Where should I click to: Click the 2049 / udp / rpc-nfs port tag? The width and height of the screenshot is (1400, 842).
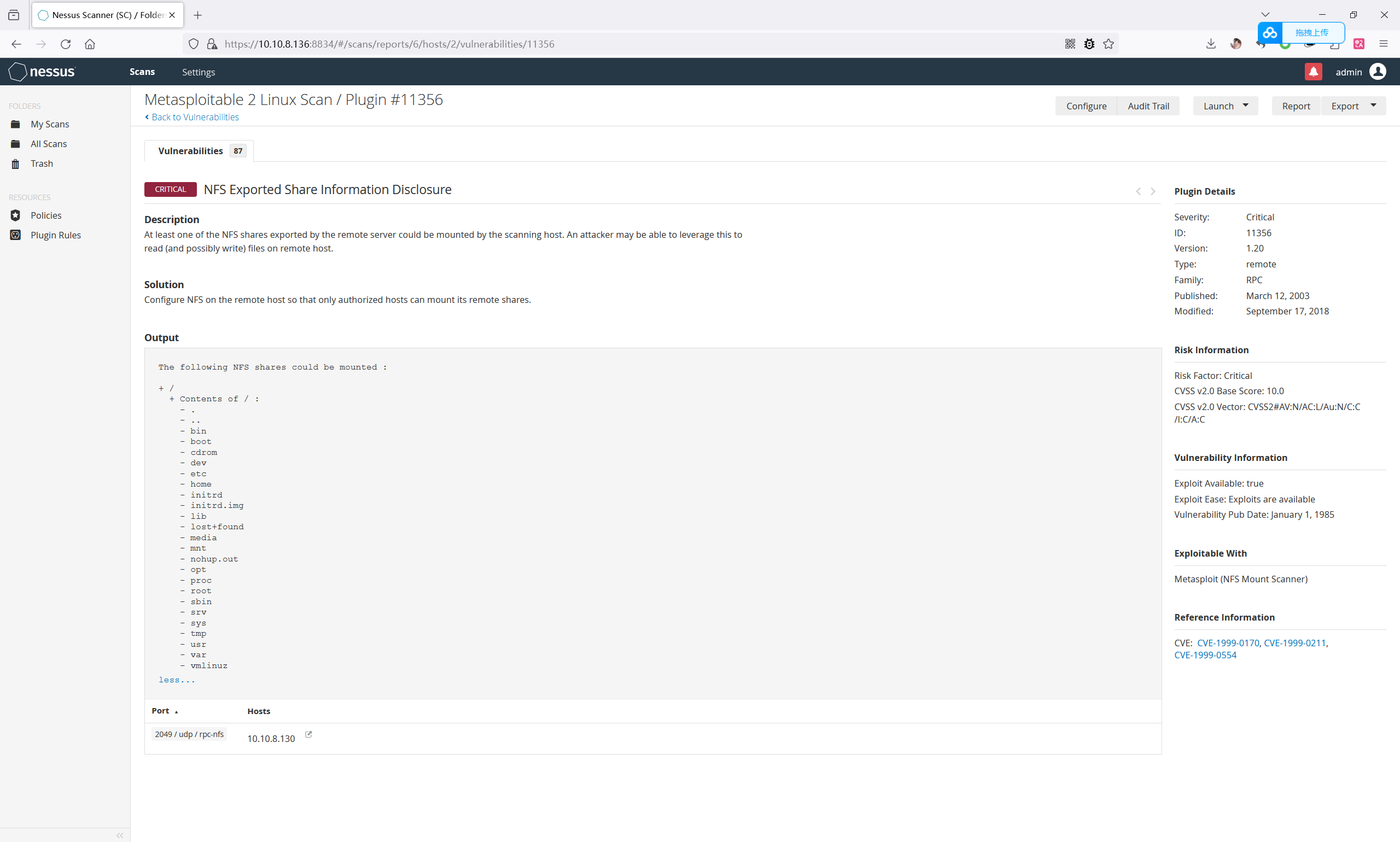(189, 734)
